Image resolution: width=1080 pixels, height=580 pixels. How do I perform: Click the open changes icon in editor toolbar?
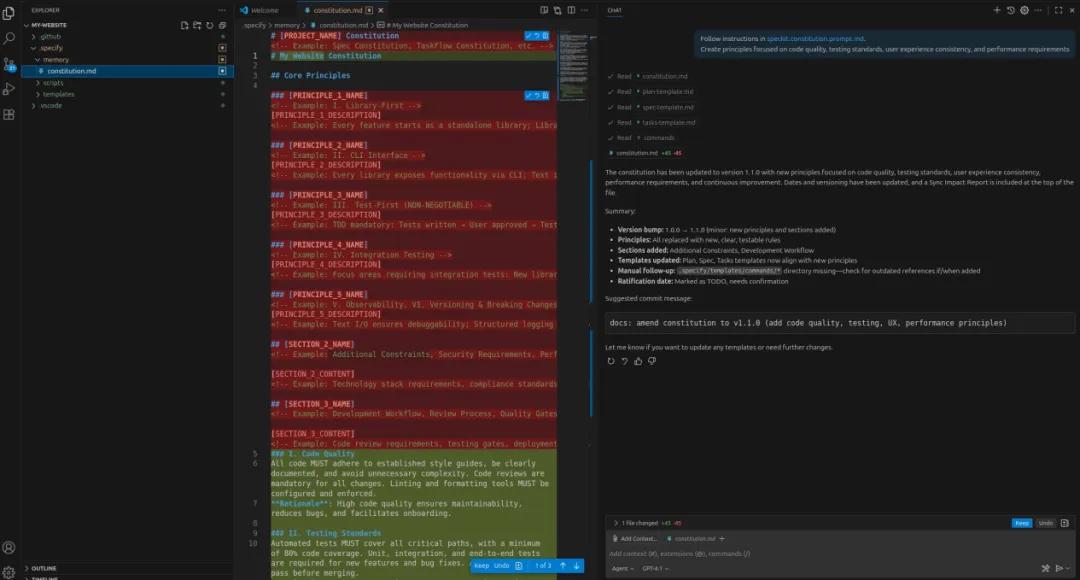click(x=557, y=10)
